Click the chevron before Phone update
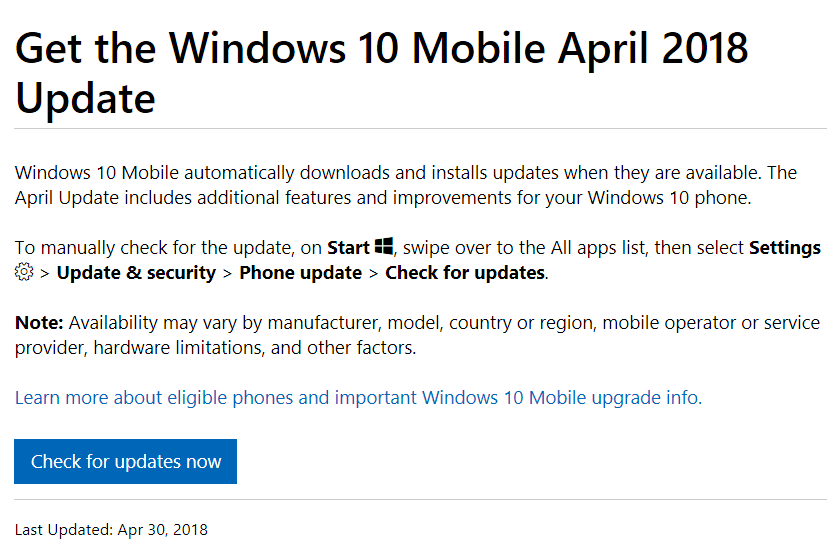 tap(228, 274)
